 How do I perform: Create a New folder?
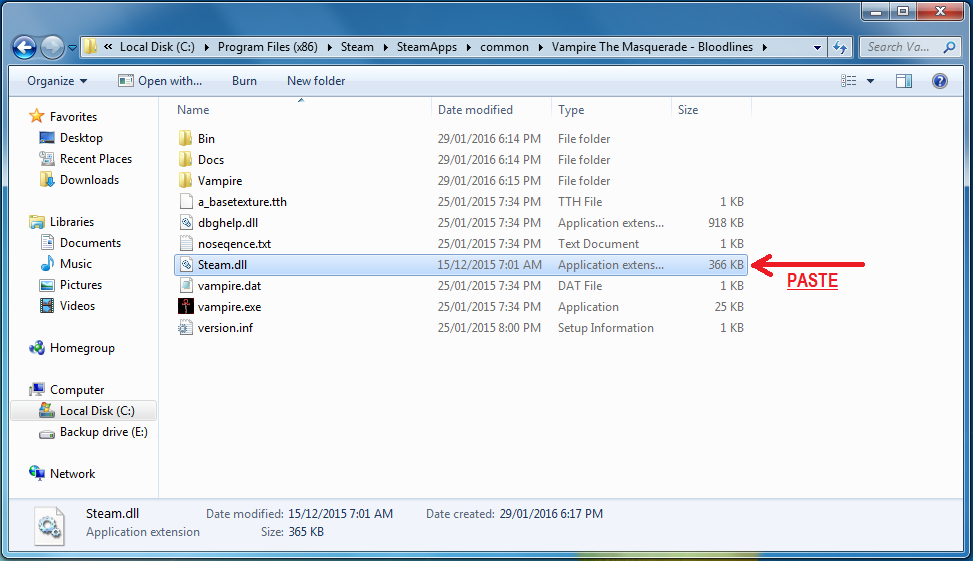tap(316, 81)
